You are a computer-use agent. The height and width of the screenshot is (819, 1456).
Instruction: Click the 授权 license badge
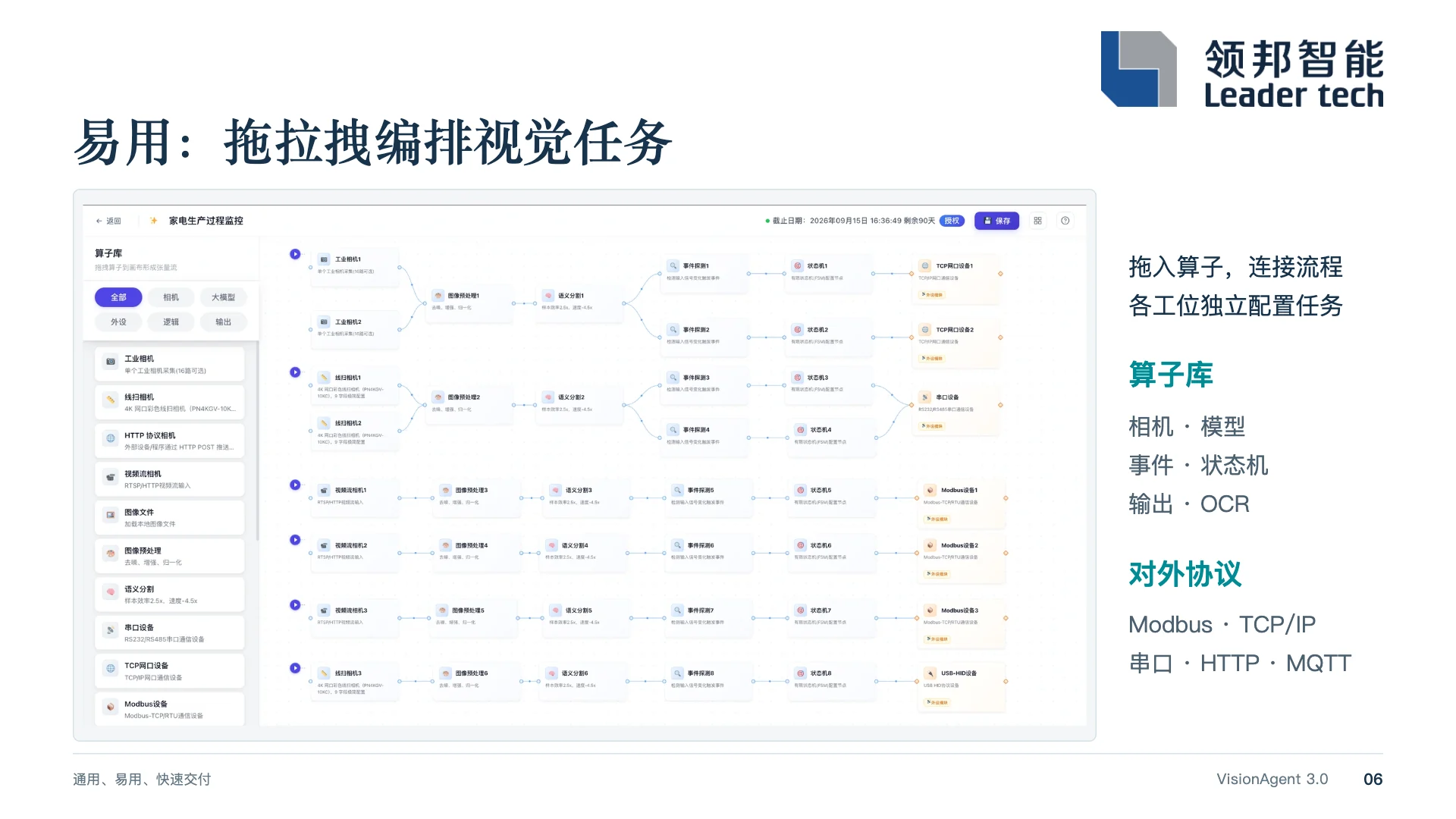pos(952,221)
